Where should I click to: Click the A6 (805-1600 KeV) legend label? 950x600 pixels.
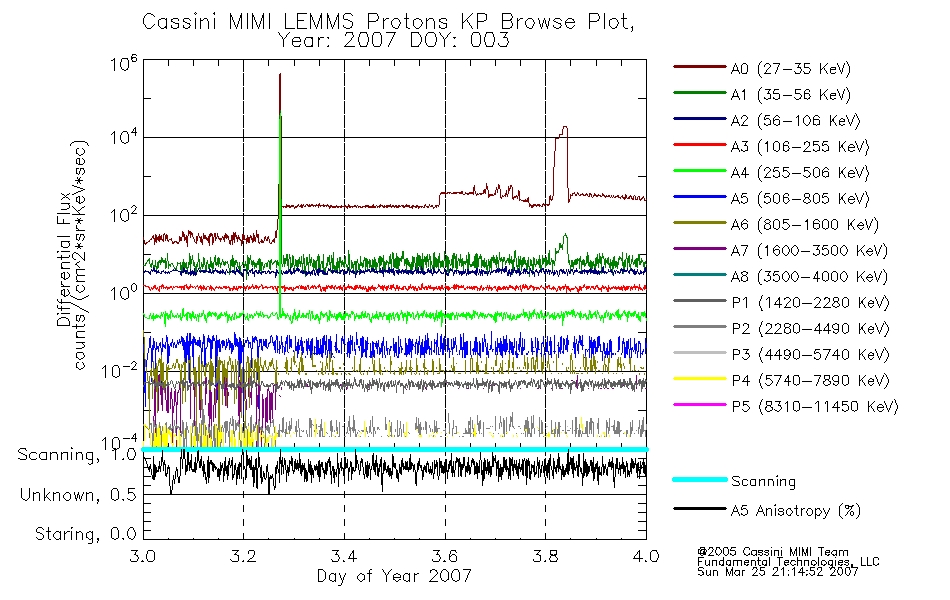805,225
